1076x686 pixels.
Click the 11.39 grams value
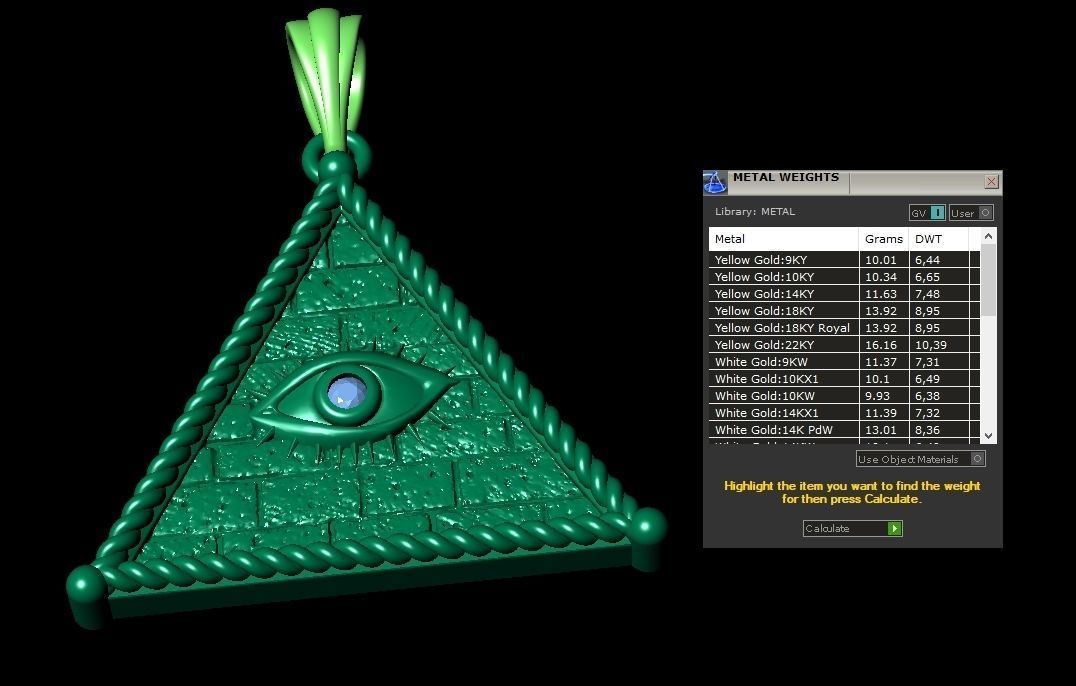[x=880, y=414]
